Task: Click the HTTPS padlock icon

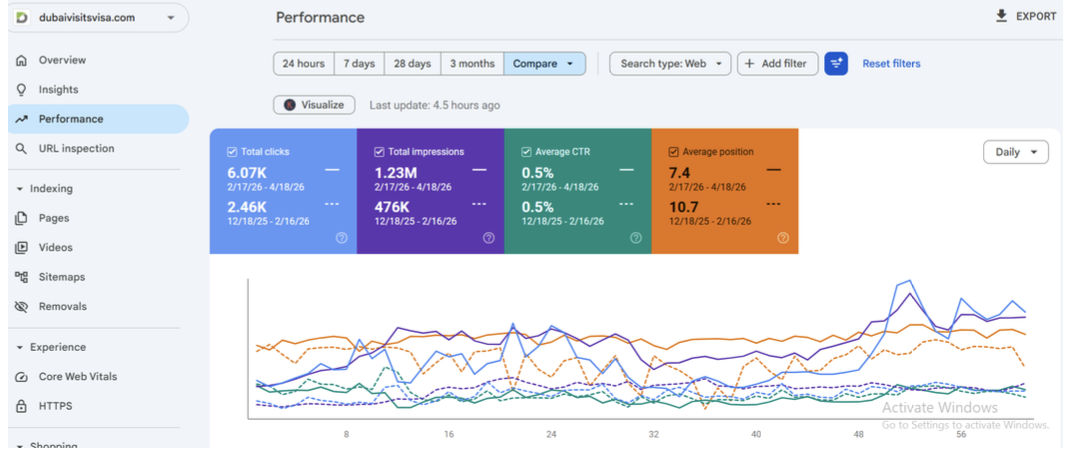Action: tap(22, 406)
